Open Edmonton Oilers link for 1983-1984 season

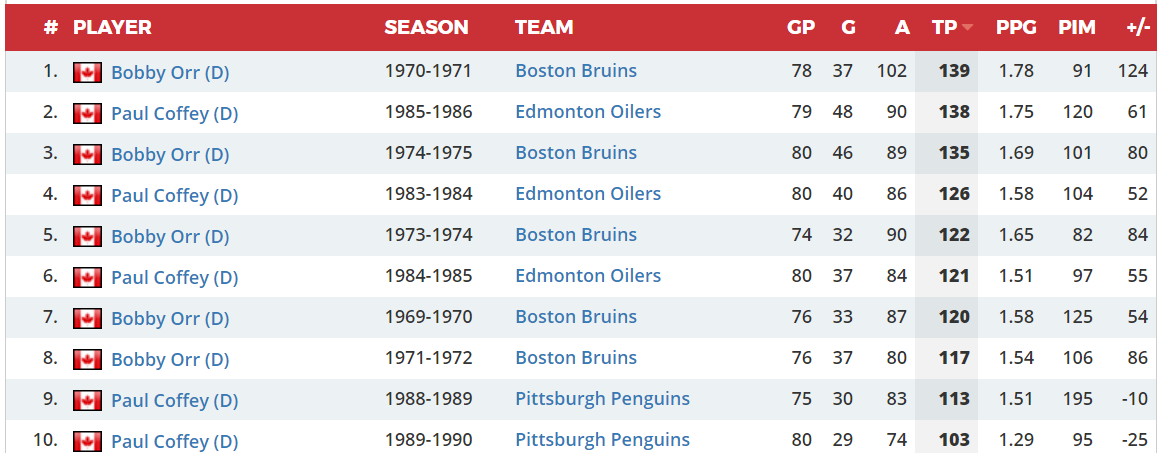coord(588,193)
